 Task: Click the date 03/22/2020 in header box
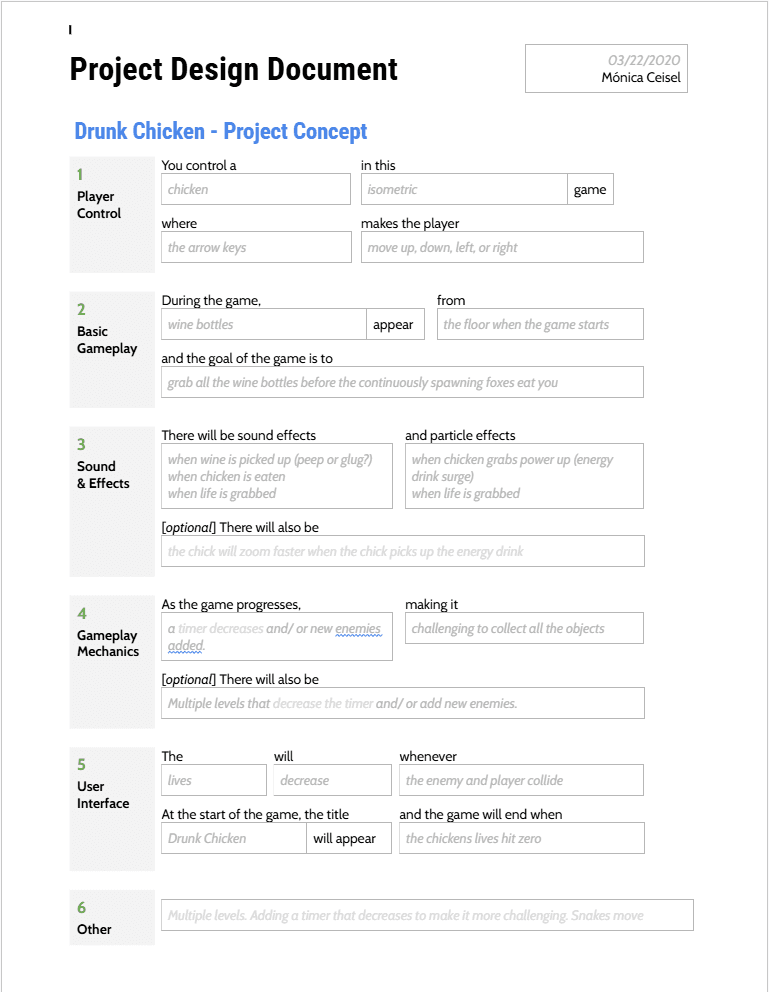pyautogui.click(x=644, y=60)
